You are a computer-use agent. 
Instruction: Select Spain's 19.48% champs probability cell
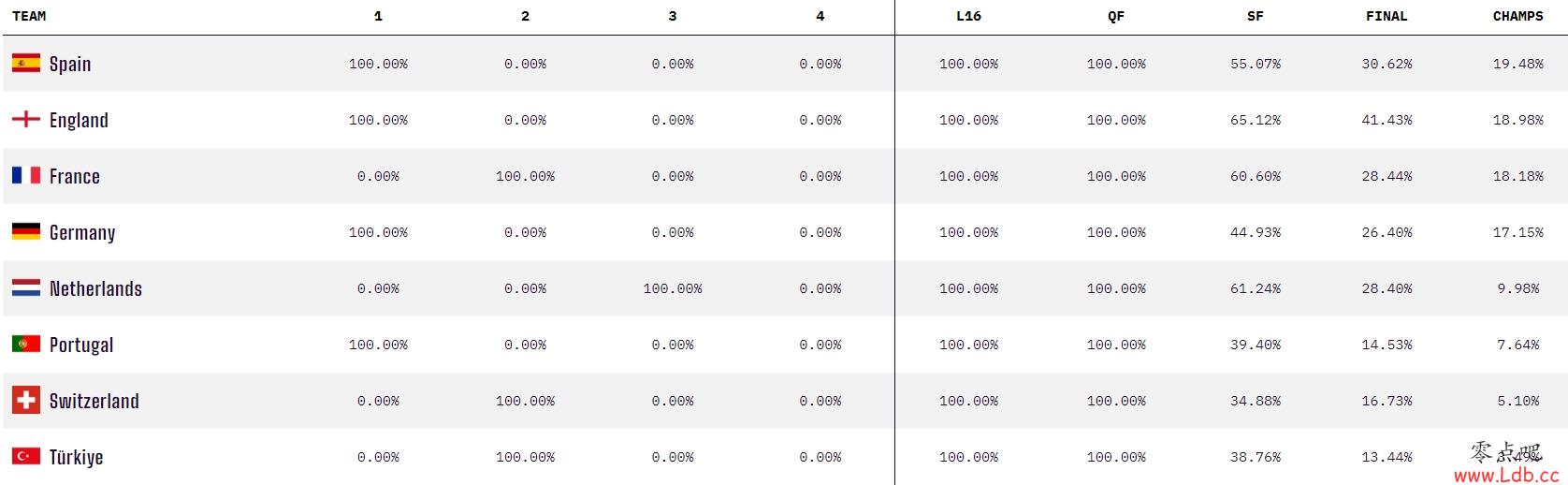point(1517,64)
